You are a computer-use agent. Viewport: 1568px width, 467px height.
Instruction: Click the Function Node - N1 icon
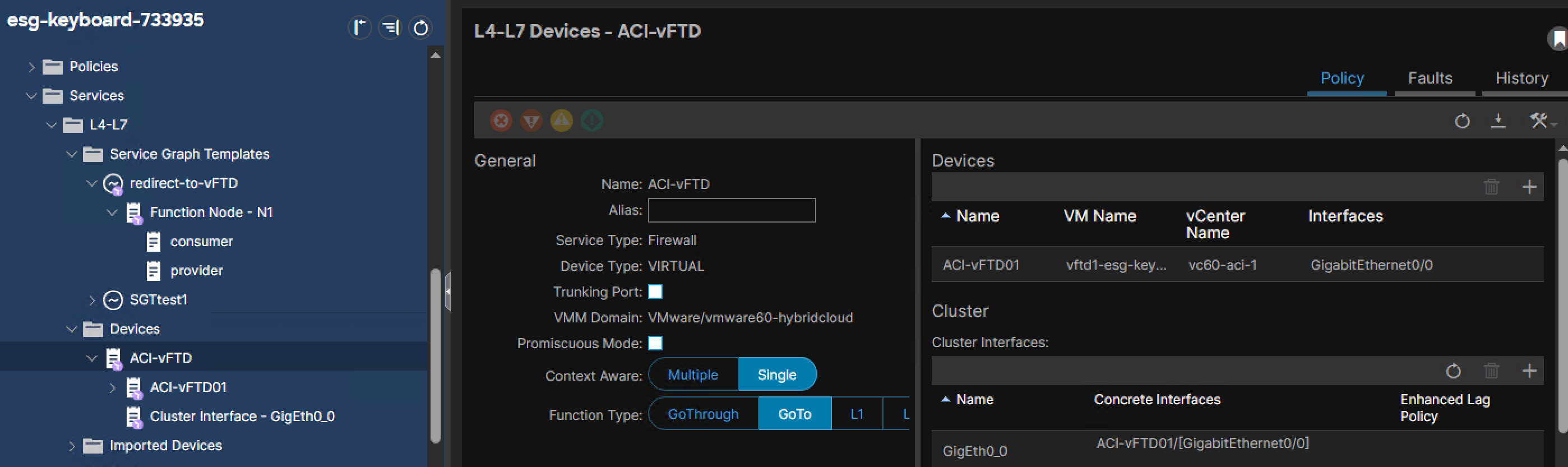point(134,212)
